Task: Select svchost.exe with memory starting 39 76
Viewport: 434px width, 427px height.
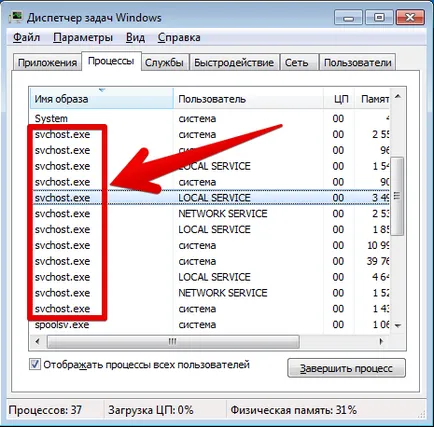Action: tap(62, 261)
